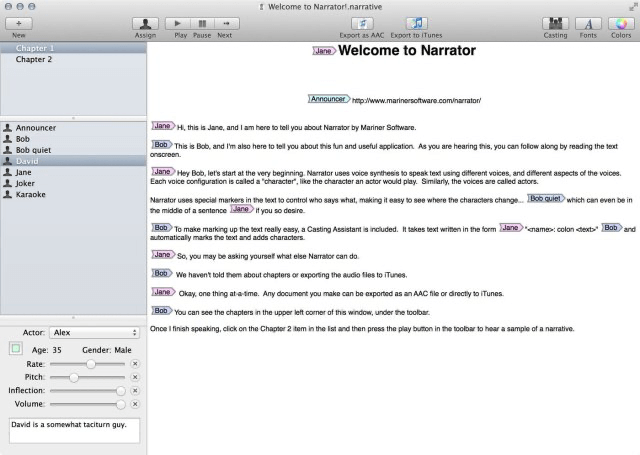Click Bob tag before 'You can see the chapters'
This screenshot has height=455, width=640.
[162, 311]
